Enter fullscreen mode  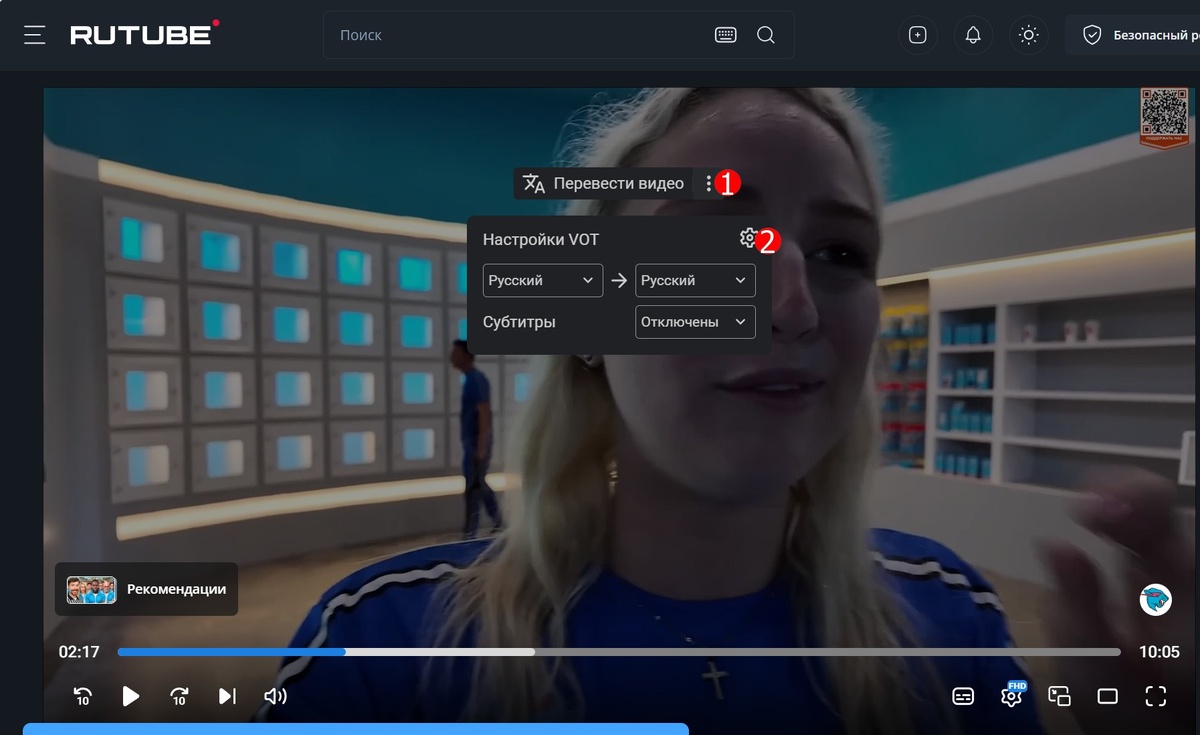point(1155,696)
